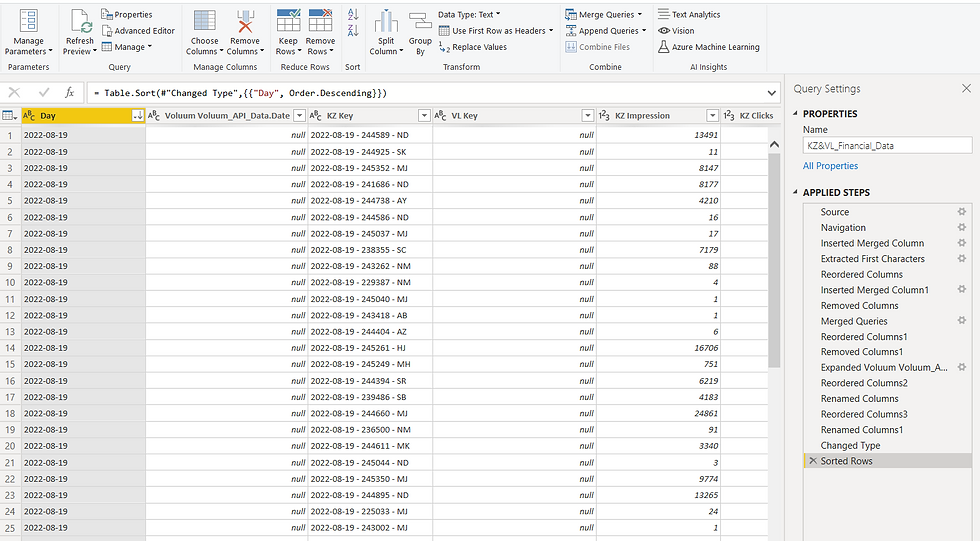Click the query Name input field
980x541 pixels.
[x=888, y=146]
